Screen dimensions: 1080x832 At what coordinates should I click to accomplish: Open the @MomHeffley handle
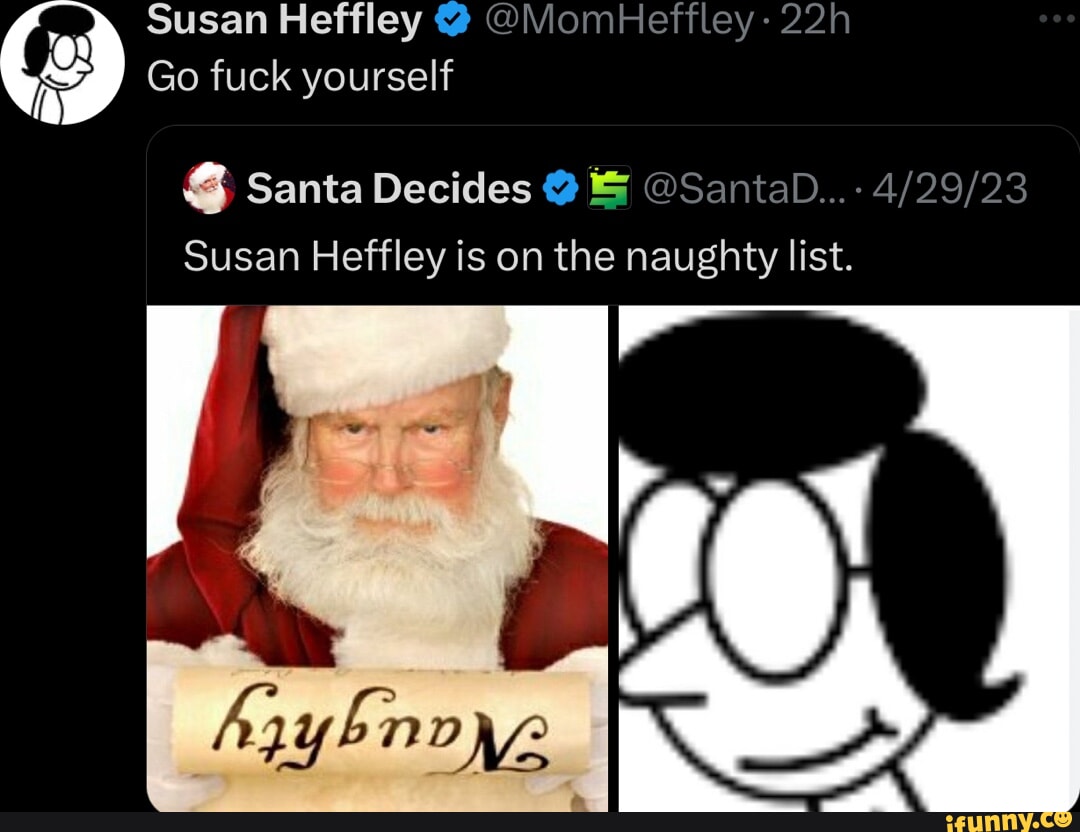coord(619,21)
